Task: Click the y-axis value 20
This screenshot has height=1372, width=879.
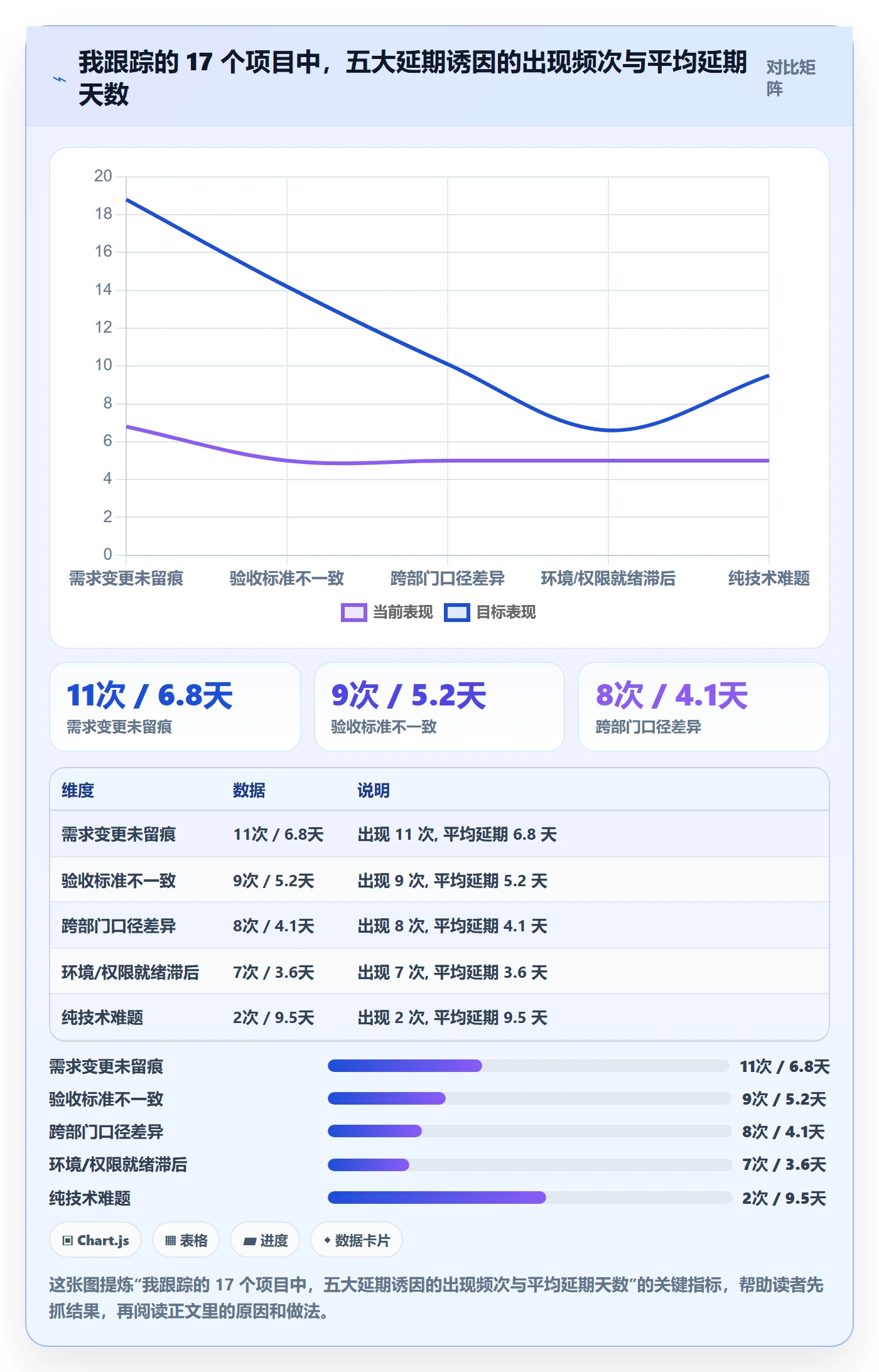Action: click(103, 176)
